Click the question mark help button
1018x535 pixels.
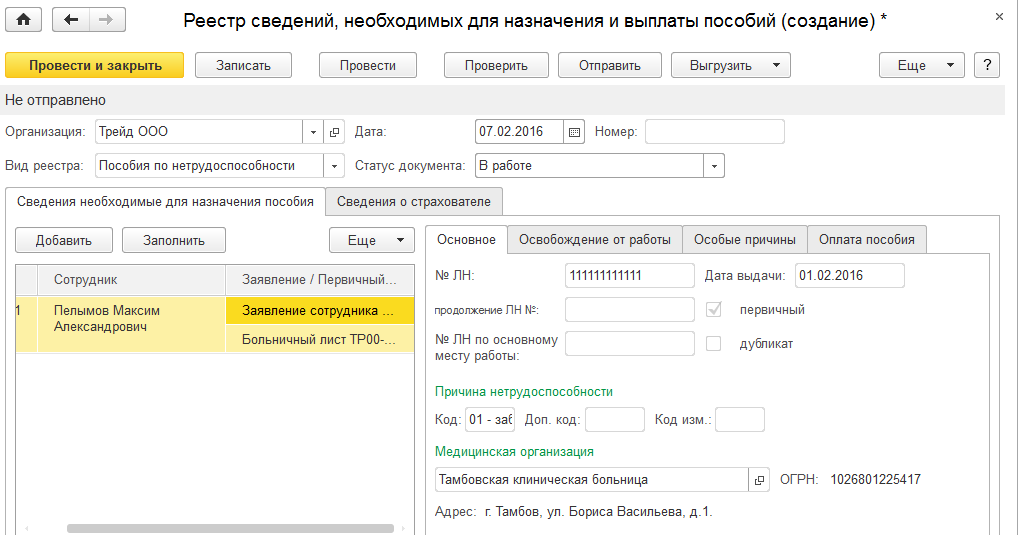[987, 65]
